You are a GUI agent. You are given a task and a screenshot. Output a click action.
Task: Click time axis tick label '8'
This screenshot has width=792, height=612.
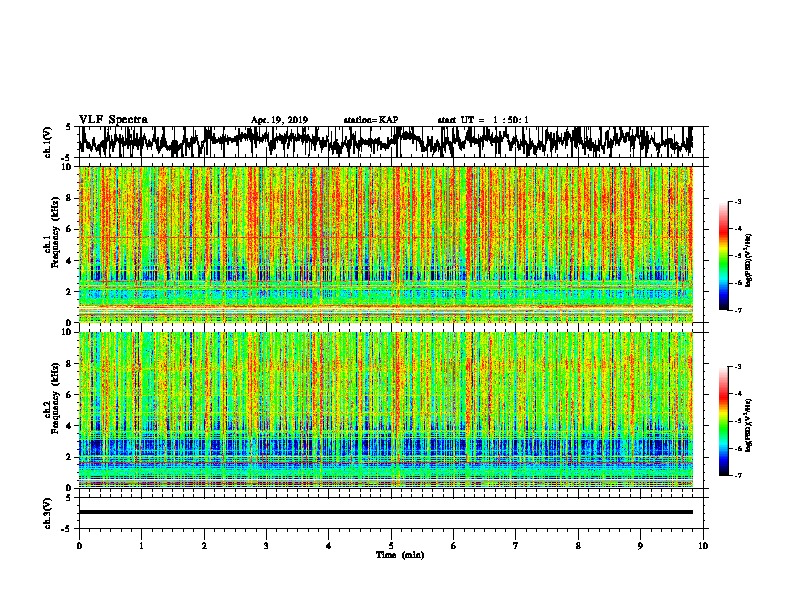pos(578,546)
